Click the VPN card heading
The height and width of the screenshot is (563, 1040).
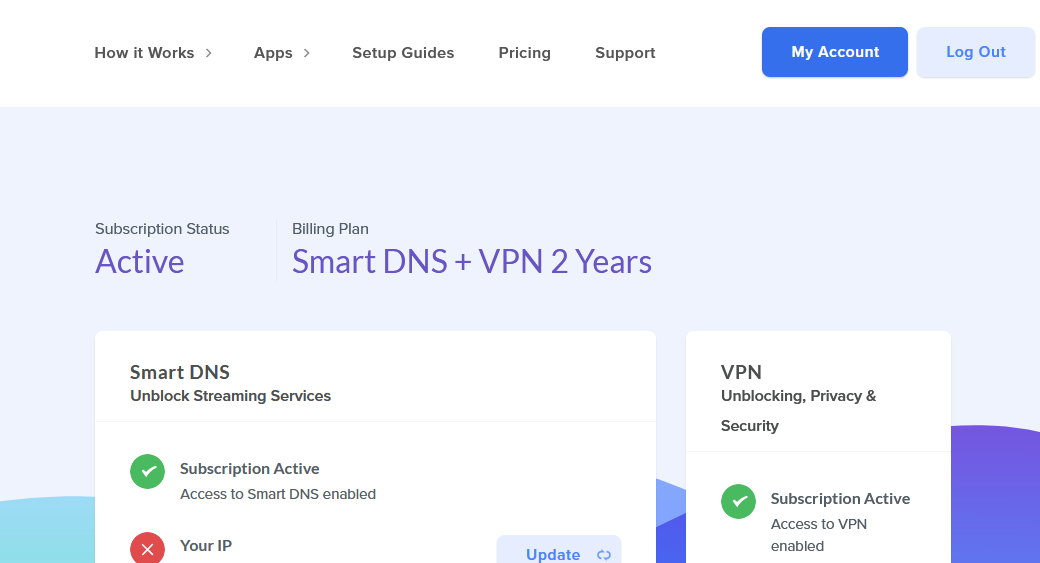pos(741,372)
